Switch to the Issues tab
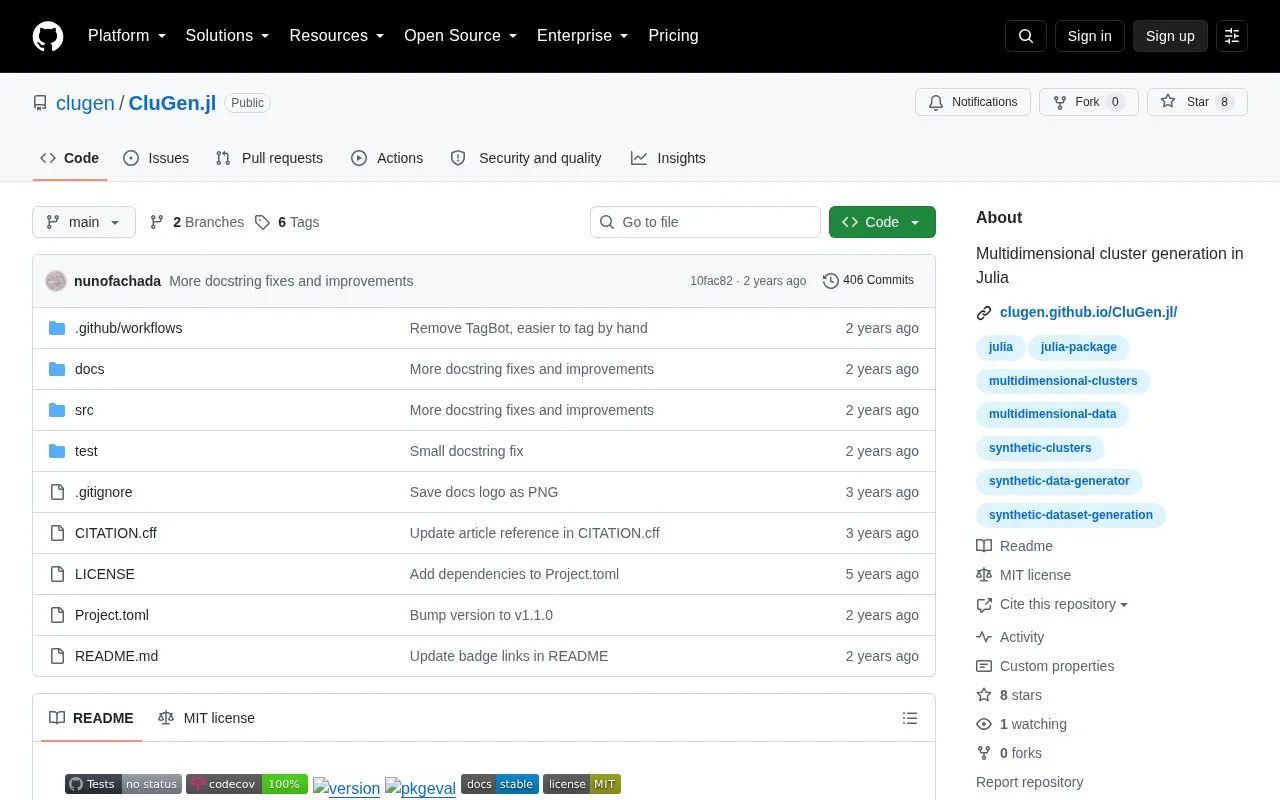The image size is (1280, 800). point(156,158)
